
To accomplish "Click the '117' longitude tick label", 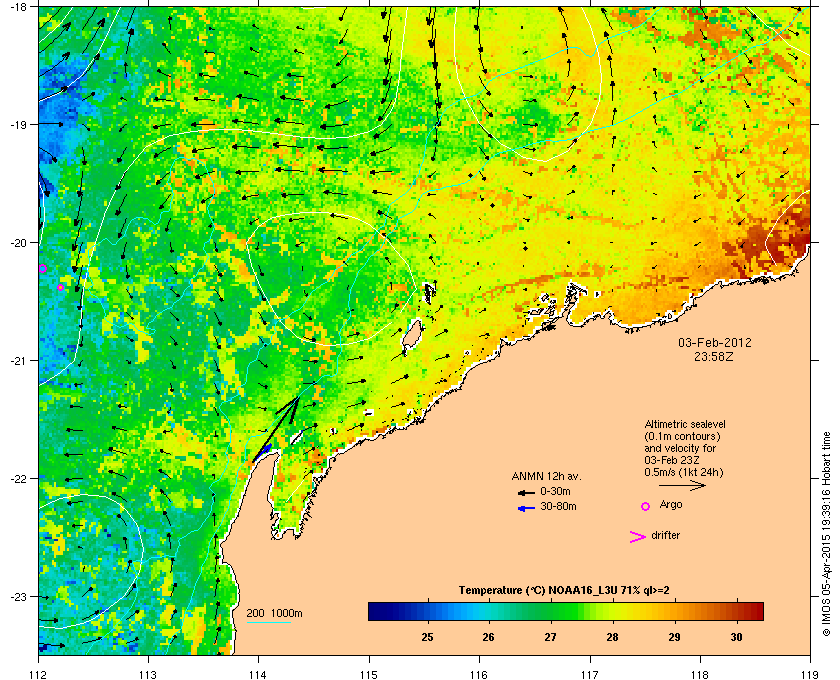I will pos(590,674).
